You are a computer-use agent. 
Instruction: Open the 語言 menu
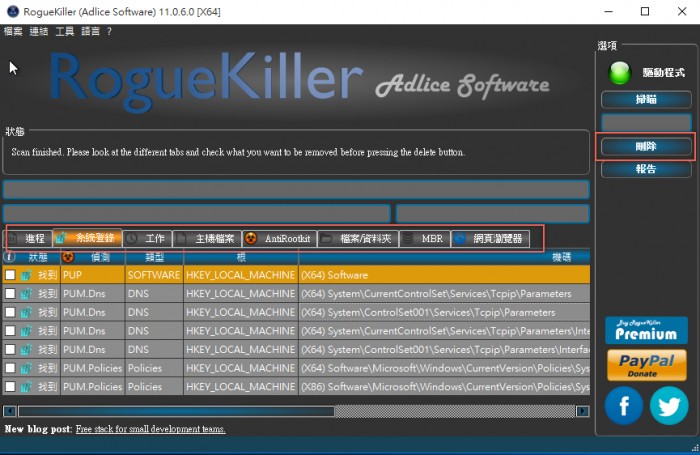coord(91,31)
